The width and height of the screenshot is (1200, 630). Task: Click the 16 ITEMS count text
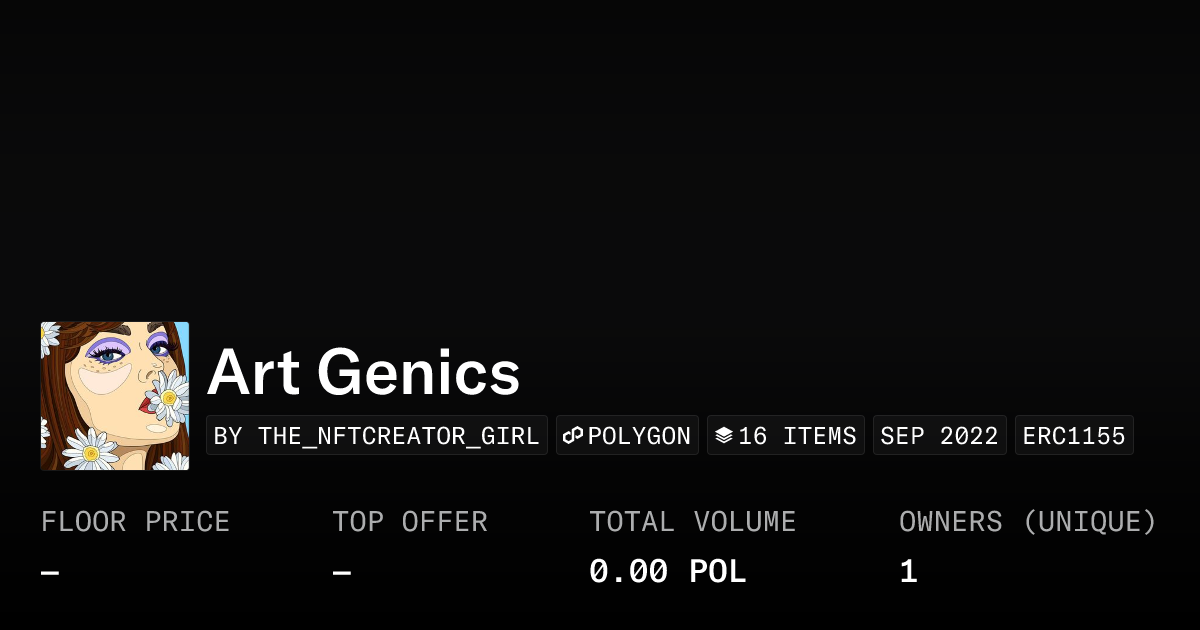coord(797,436)
